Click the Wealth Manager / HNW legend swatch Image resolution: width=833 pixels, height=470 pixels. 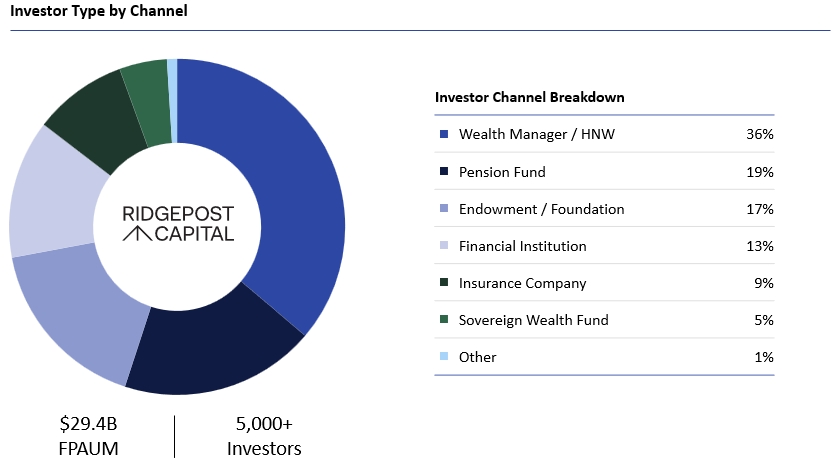[x=443, y=134]
